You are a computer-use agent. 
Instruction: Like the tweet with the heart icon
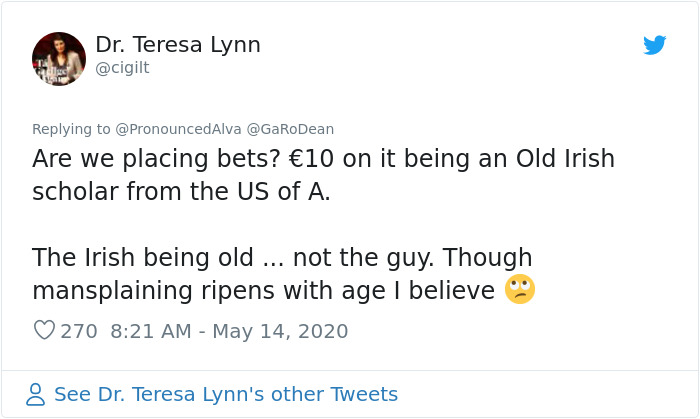click(x=44, y=331)
